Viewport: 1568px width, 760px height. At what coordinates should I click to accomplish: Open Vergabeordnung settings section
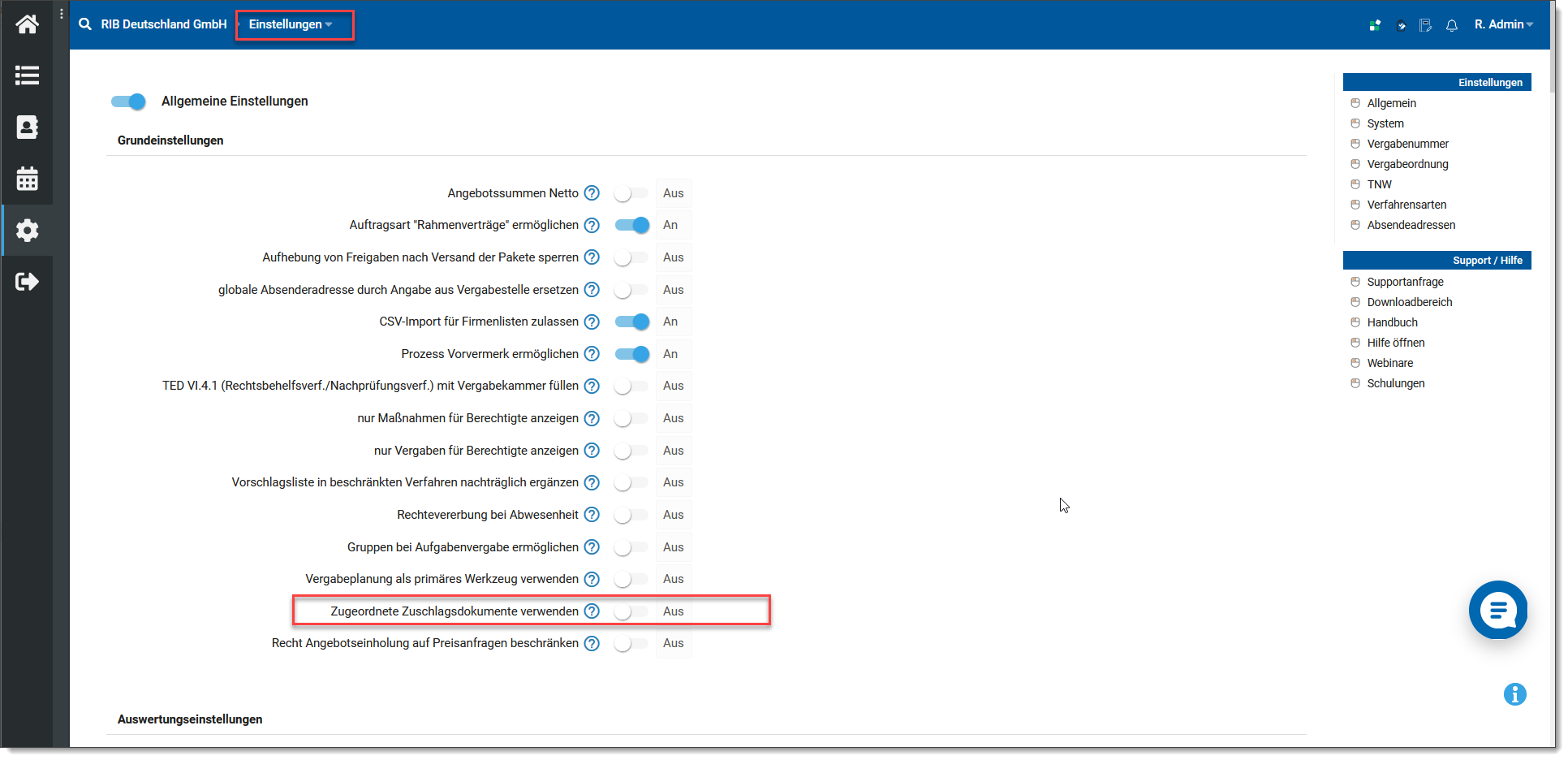click(x=1407, y=164)
